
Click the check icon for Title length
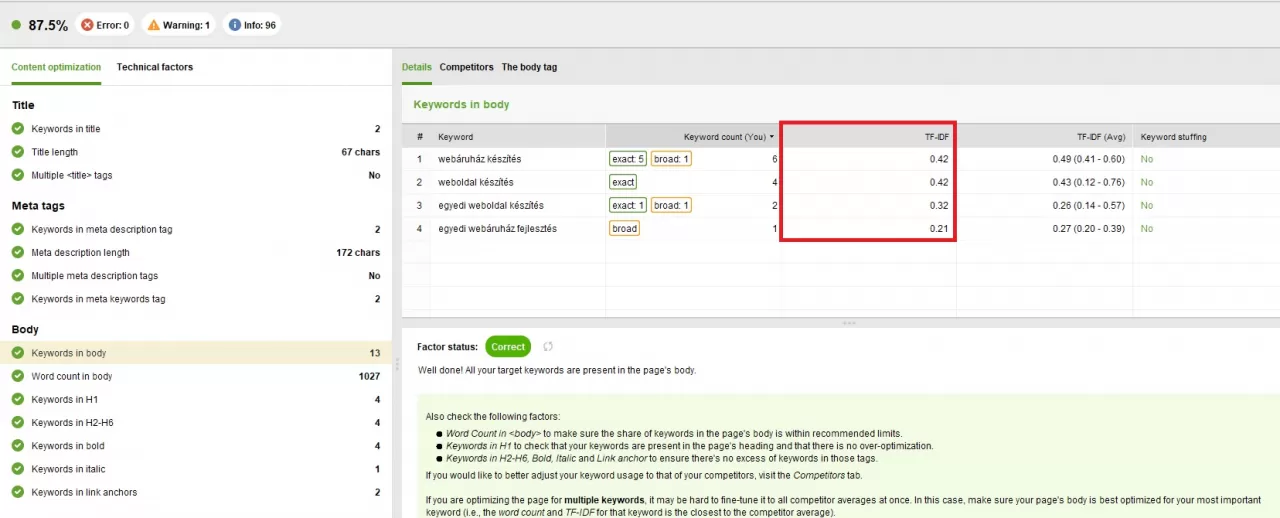[18, 152]
